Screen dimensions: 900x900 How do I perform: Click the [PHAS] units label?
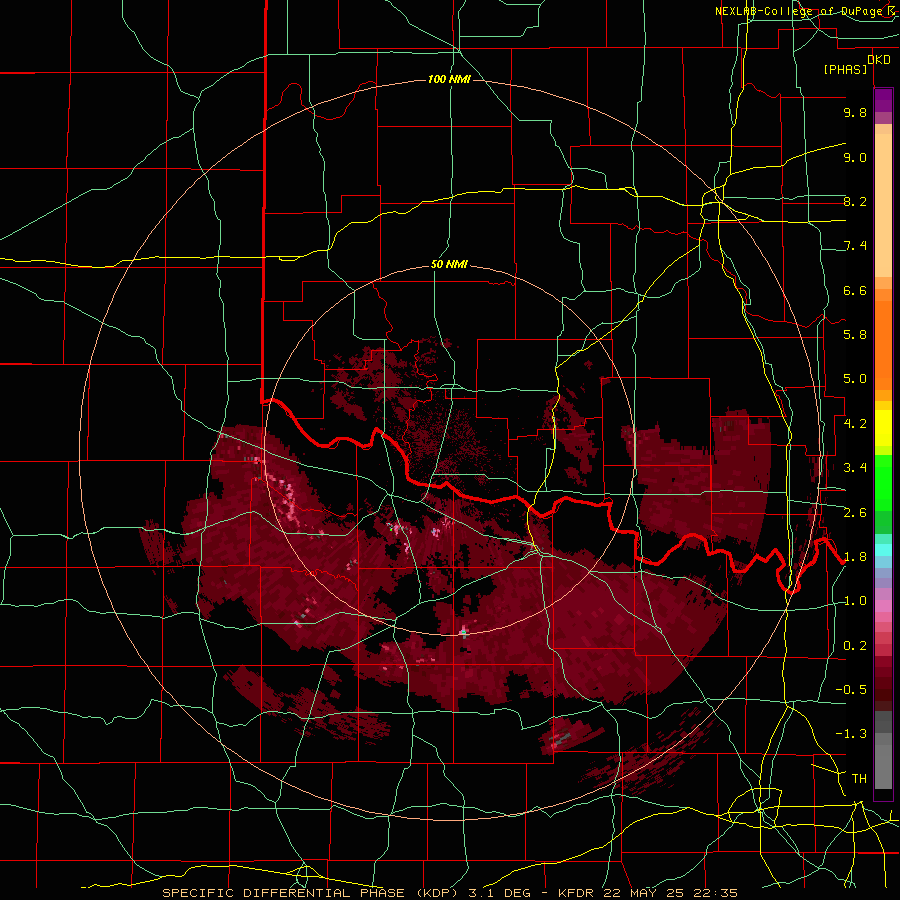pyautogui.click(x=845, y=70)
